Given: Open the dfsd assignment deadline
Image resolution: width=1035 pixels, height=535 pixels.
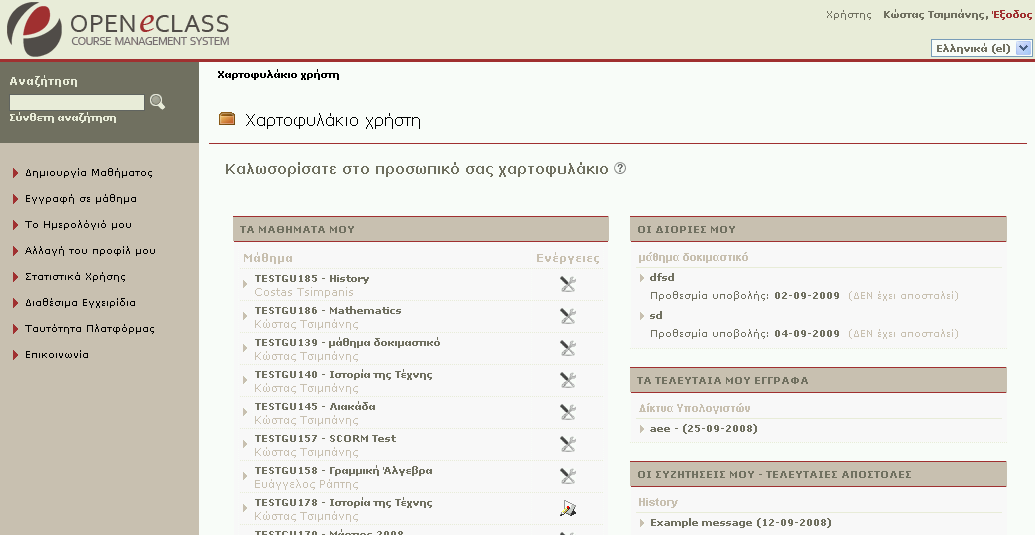Looking at the screenshot, I should (x=662, y=277).
